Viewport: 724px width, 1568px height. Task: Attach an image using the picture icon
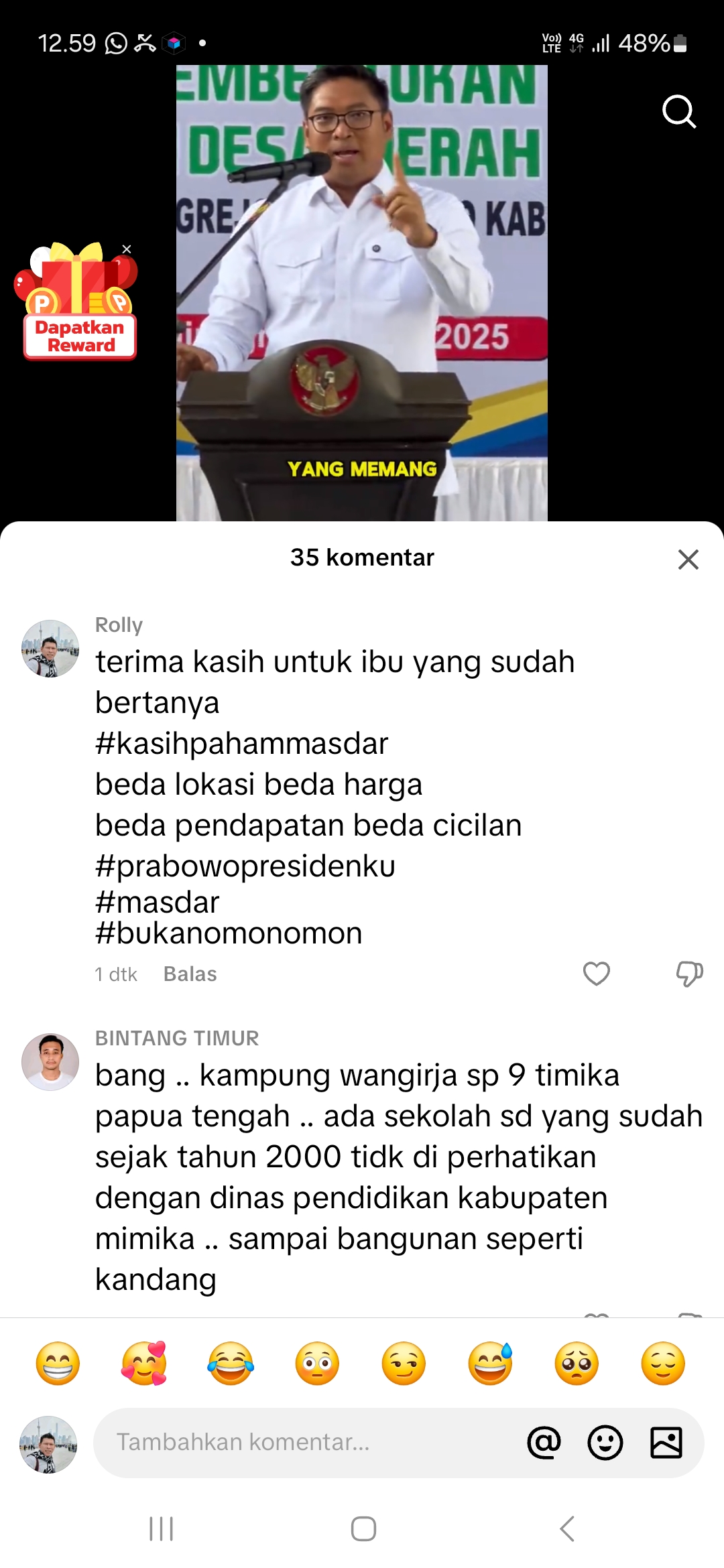tap(666, 1442)
